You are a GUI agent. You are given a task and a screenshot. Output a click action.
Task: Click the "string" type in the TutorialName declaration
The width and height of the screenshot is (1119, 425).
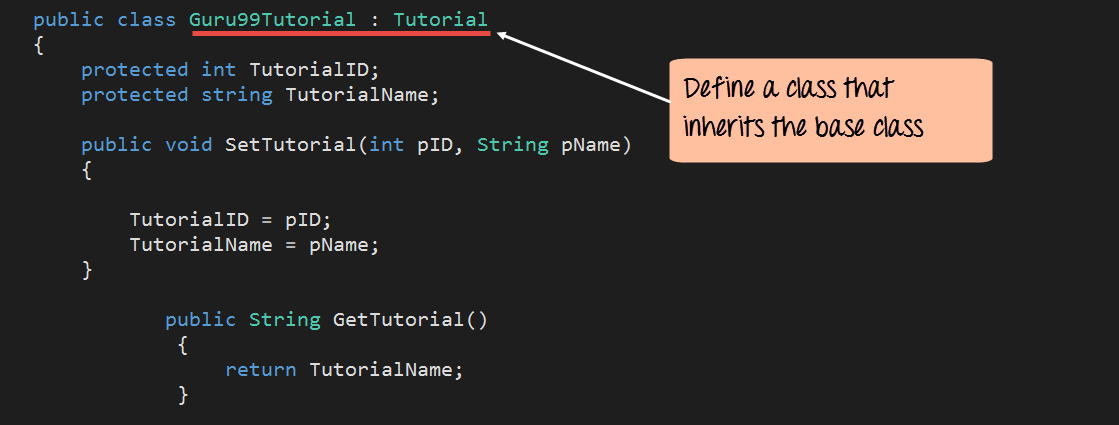[236, 95]
